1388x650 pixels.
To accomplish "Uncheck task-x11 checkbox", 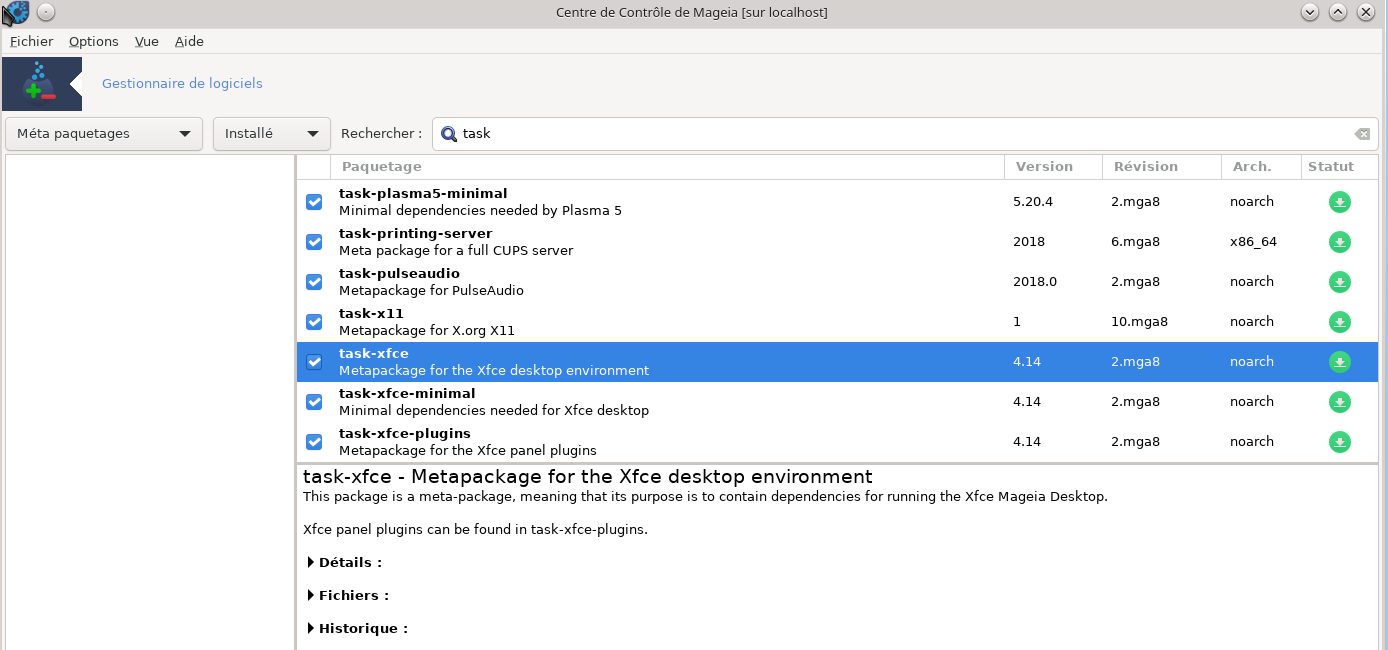I will coord(314,322).
